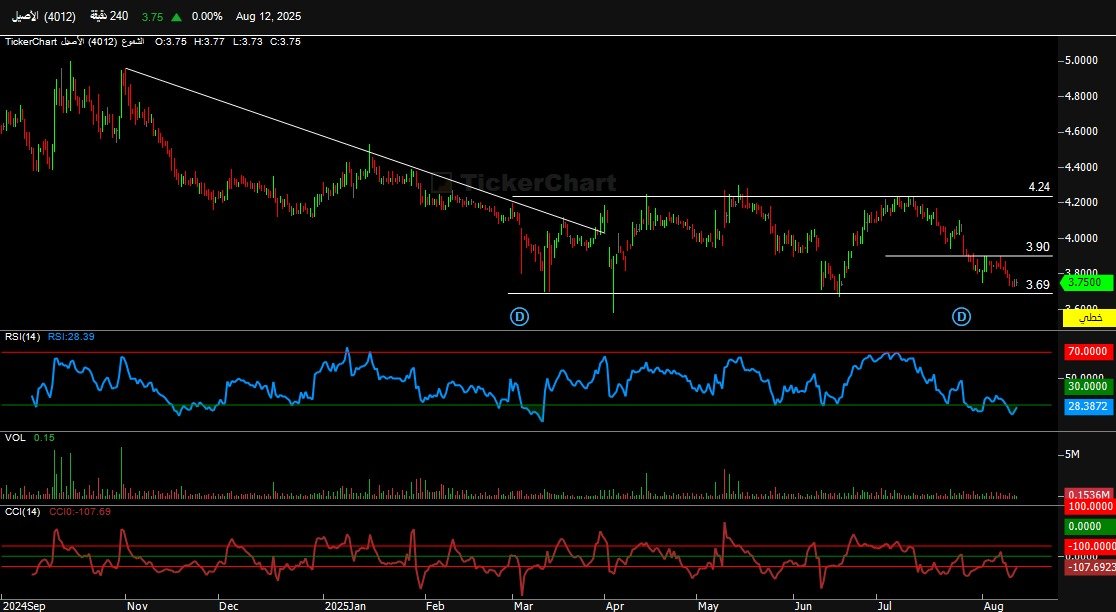
Task: Click the Mar label on time axis
Action: [523, 606]
